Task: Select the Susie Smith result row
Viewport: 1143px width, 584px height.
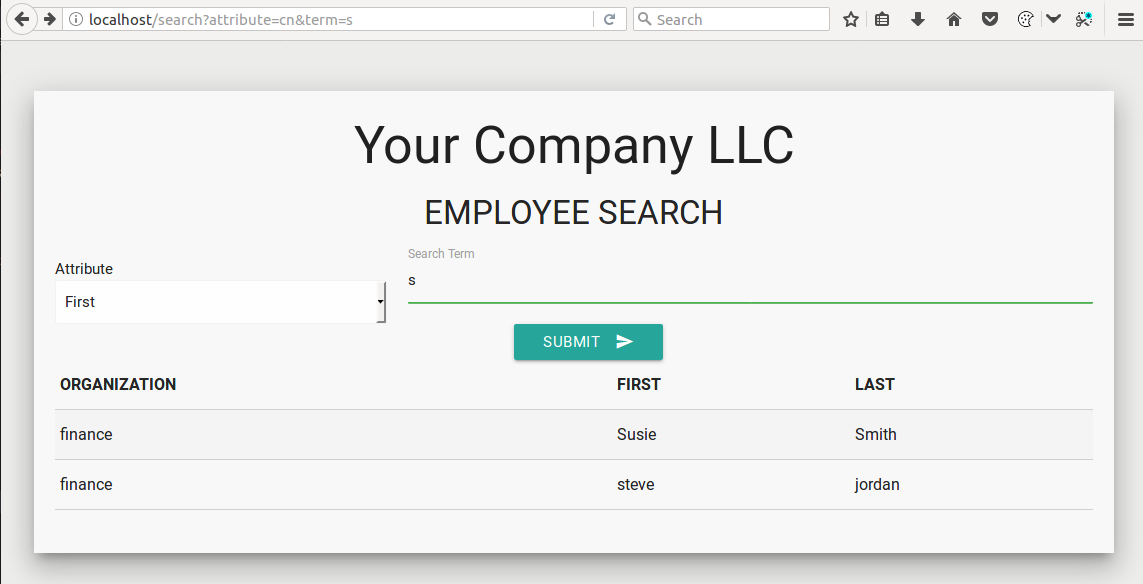Action: [x=574, y=435]
